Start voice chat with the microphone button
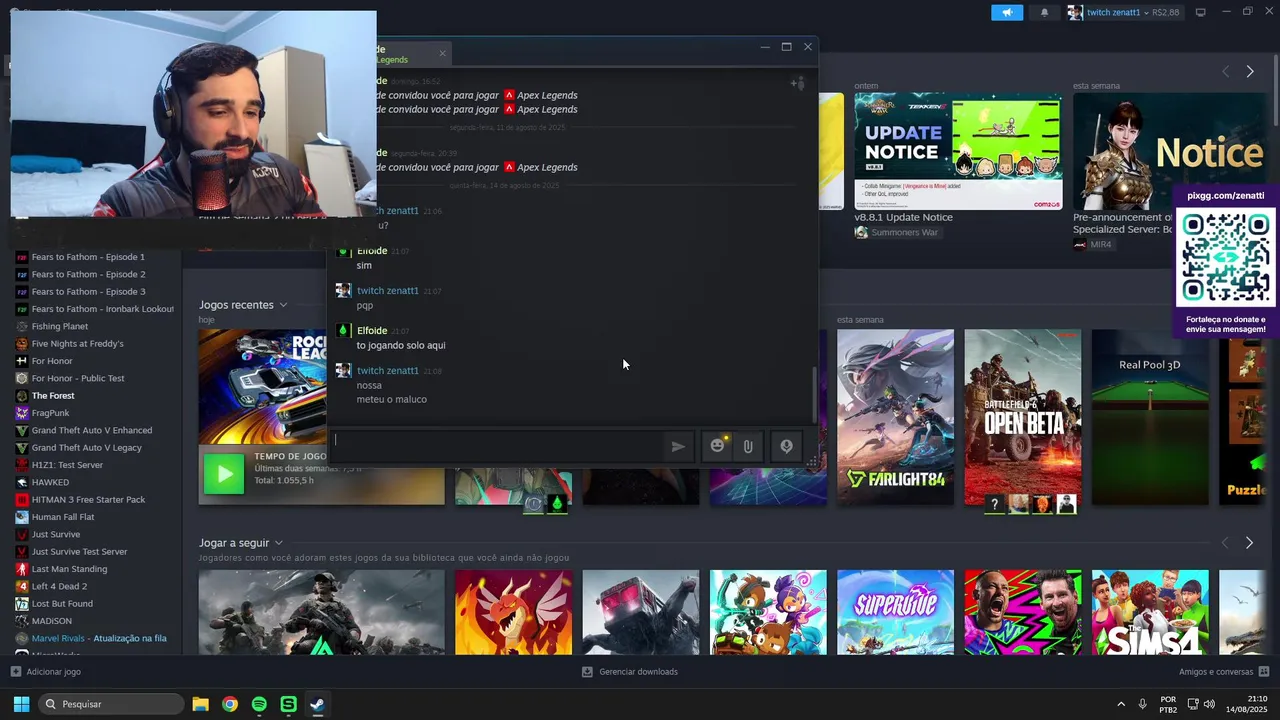The height and width of the screenshot is (720, 1280). coord(786,447)
